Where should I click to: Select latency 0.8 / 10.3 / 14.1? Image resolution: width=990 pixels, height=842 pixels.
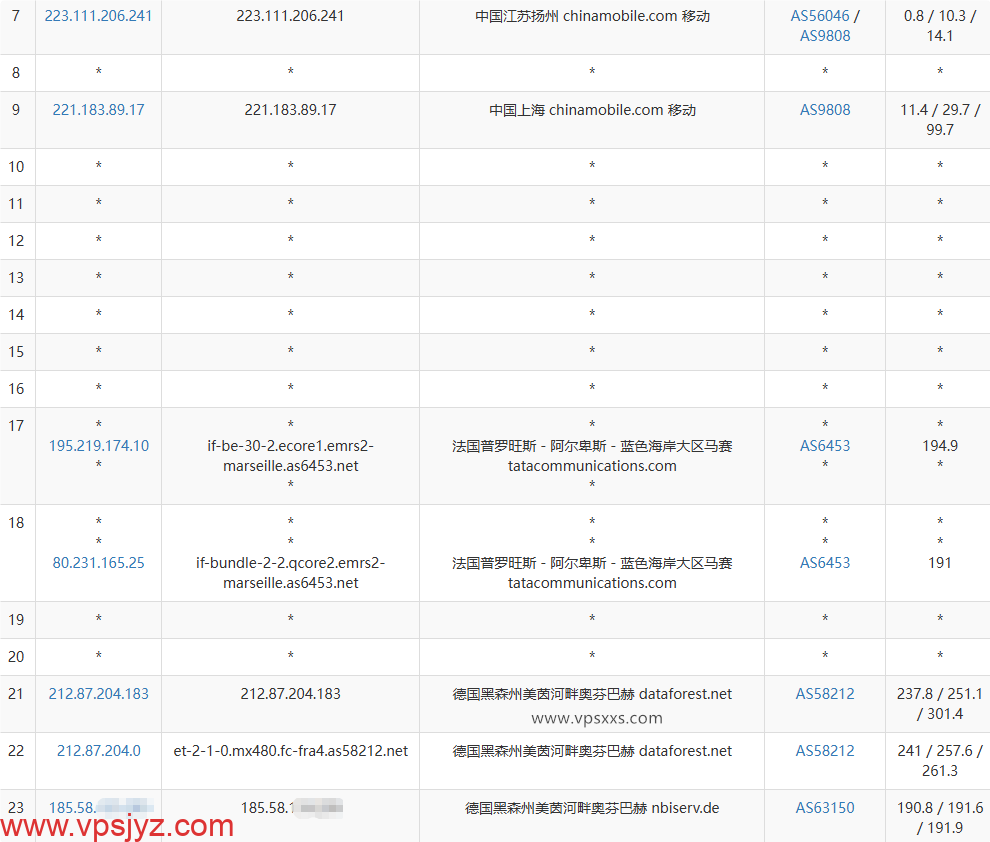click(x=939, y=26)
